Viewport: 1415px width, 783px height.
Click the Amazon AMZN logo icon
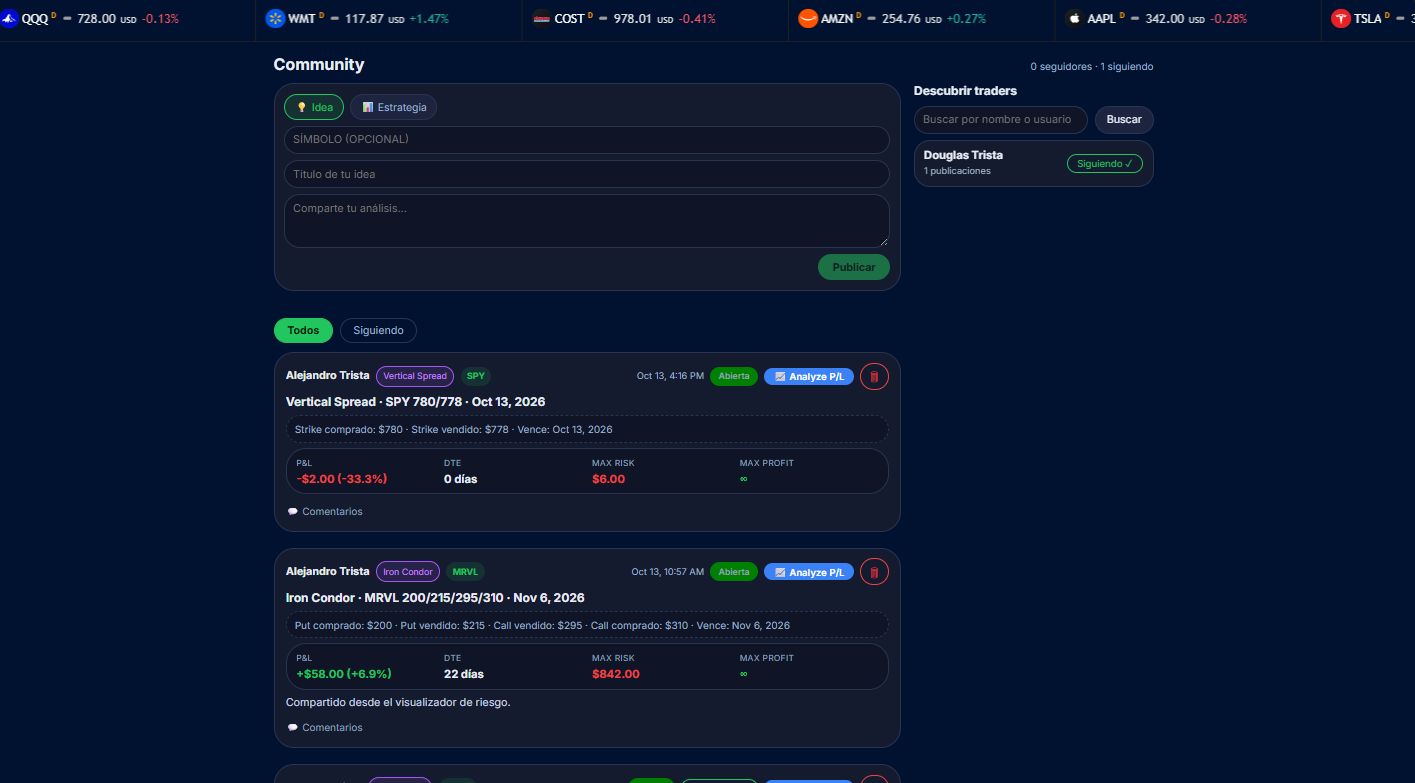808,18
